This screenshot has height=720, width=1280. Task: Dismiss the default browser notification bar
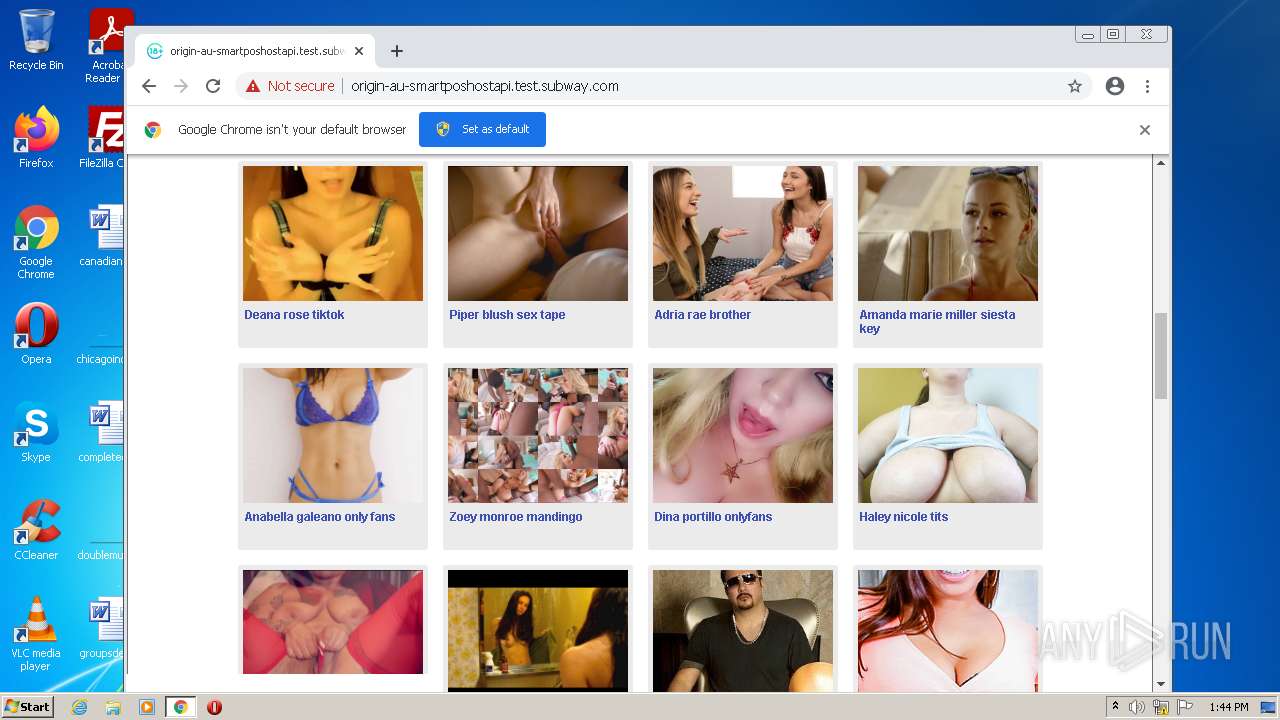point(1145,130)
